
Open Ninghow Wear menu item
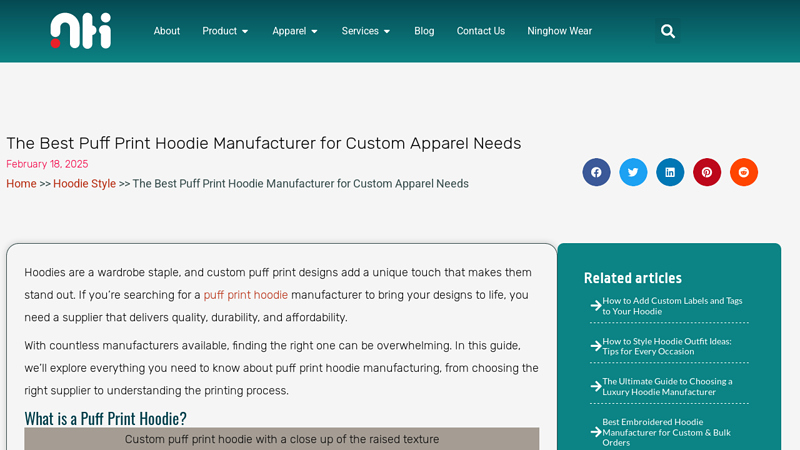pos(560,31)
